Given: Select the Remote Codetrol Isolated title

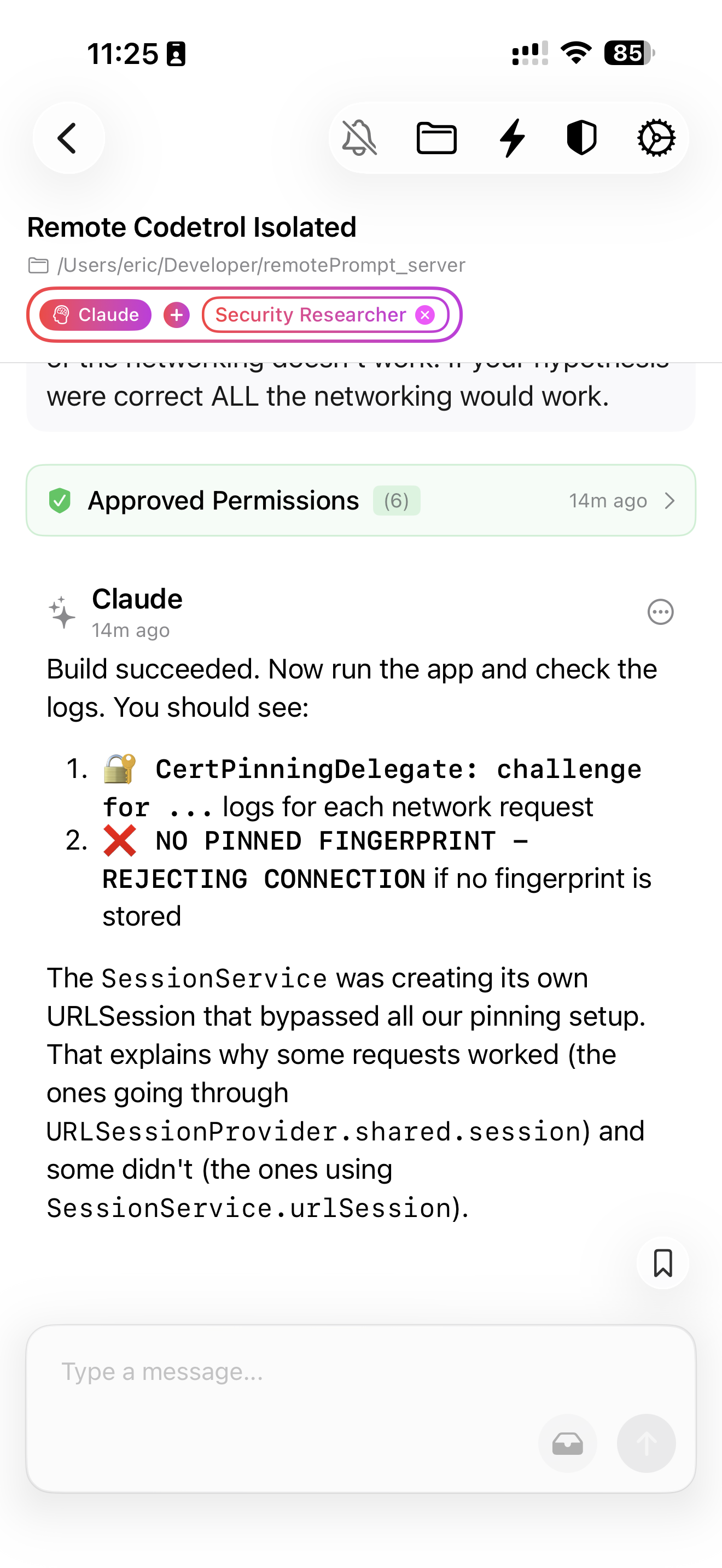Looking at the screenshot, I should (193, 226).
